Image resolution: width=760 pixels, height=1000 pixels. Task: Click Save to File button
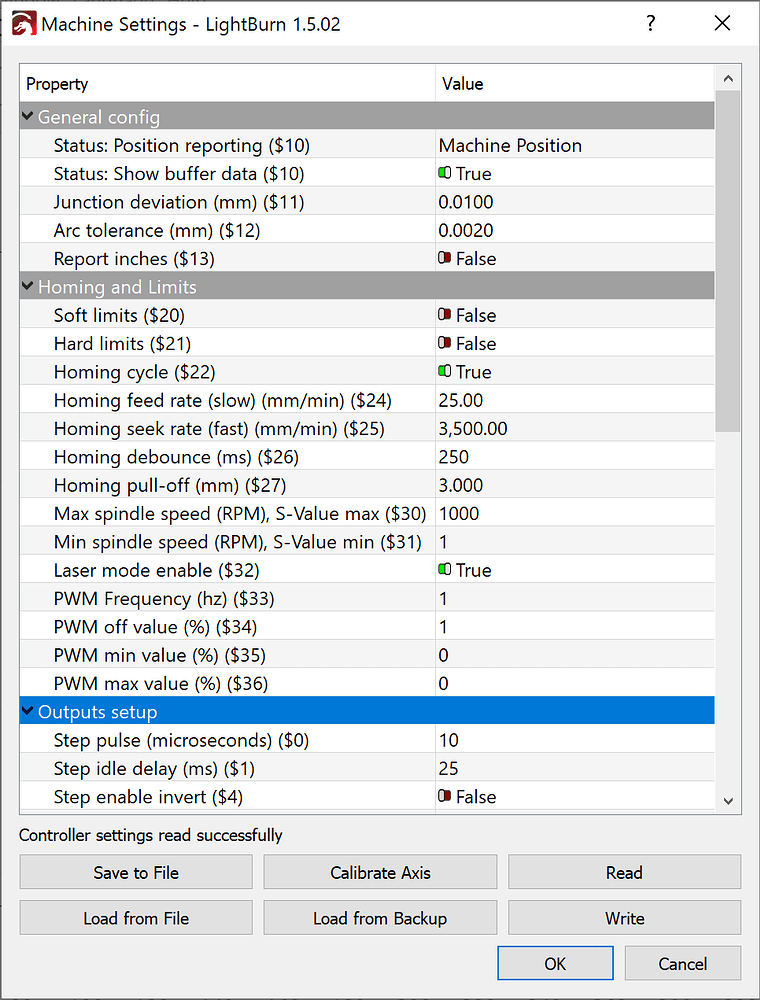[x=136, y=872]
